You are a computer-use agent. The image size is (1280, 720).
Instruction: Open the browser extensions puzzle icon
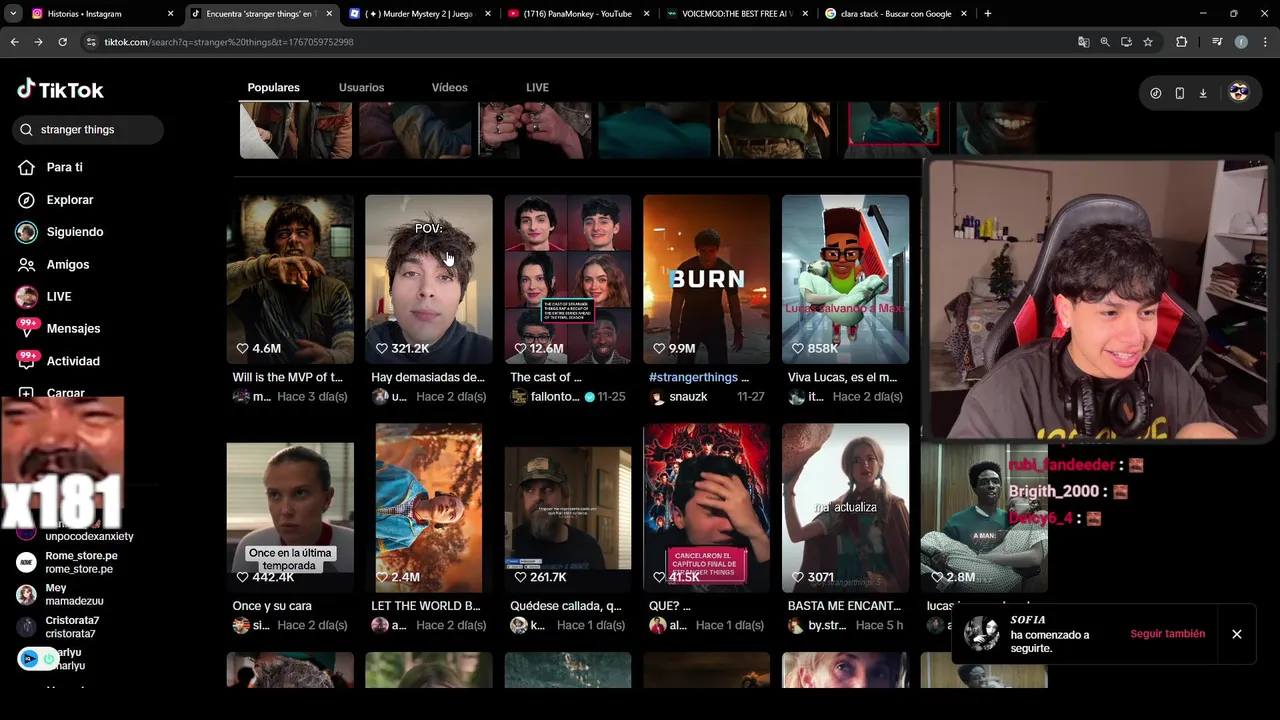point(1182,42)
